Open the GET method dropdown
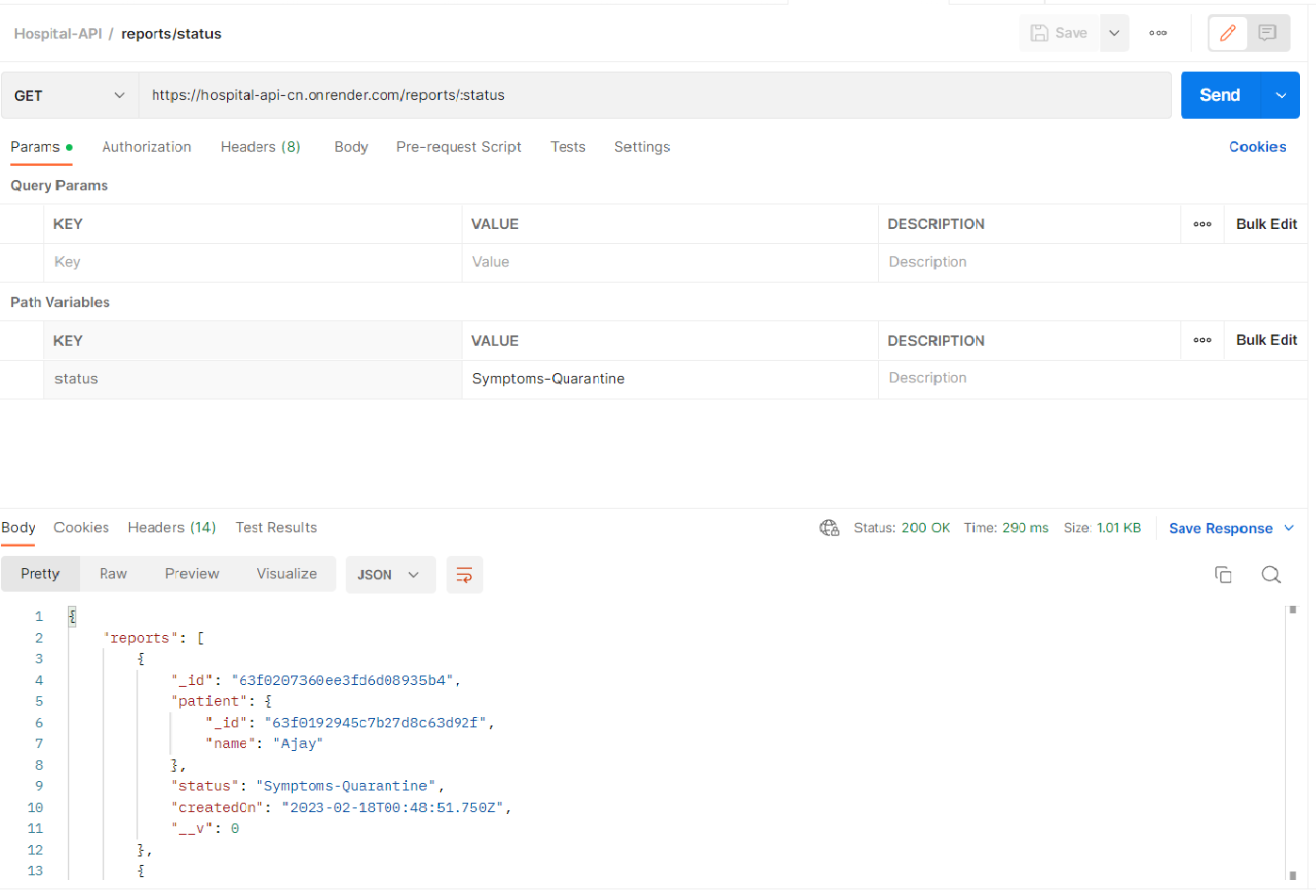Image resolution: width=1316 pixels, height=896 pixels. (x=70, y=95)
